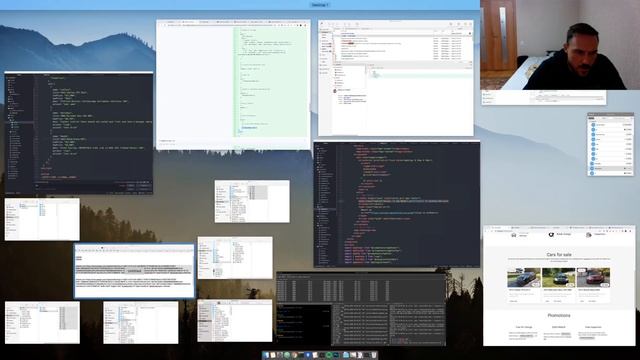Open the Trash in the Dock
Viewport: 640px width, 360px height.
pyautogui.click(x=374, y=355)
